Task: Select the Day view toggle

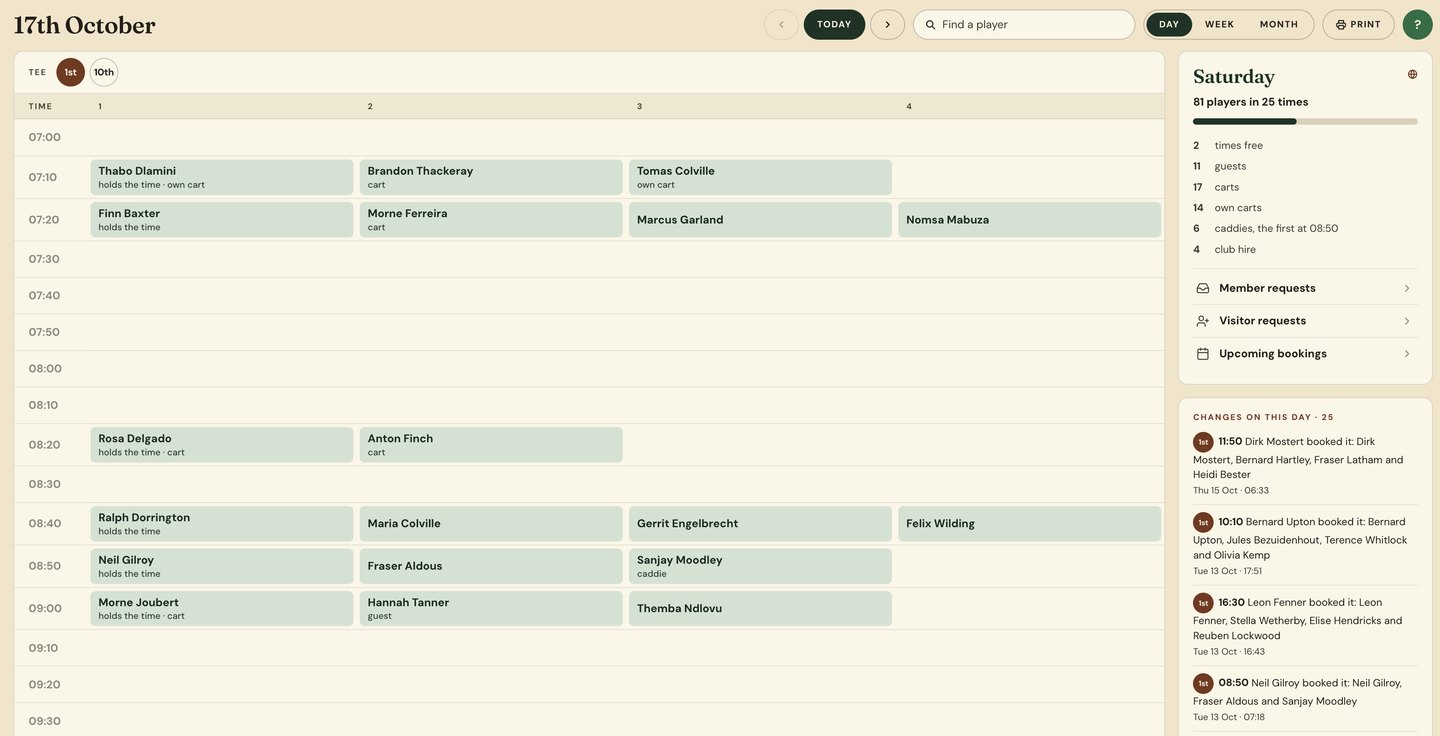Action: [1169, 24]
